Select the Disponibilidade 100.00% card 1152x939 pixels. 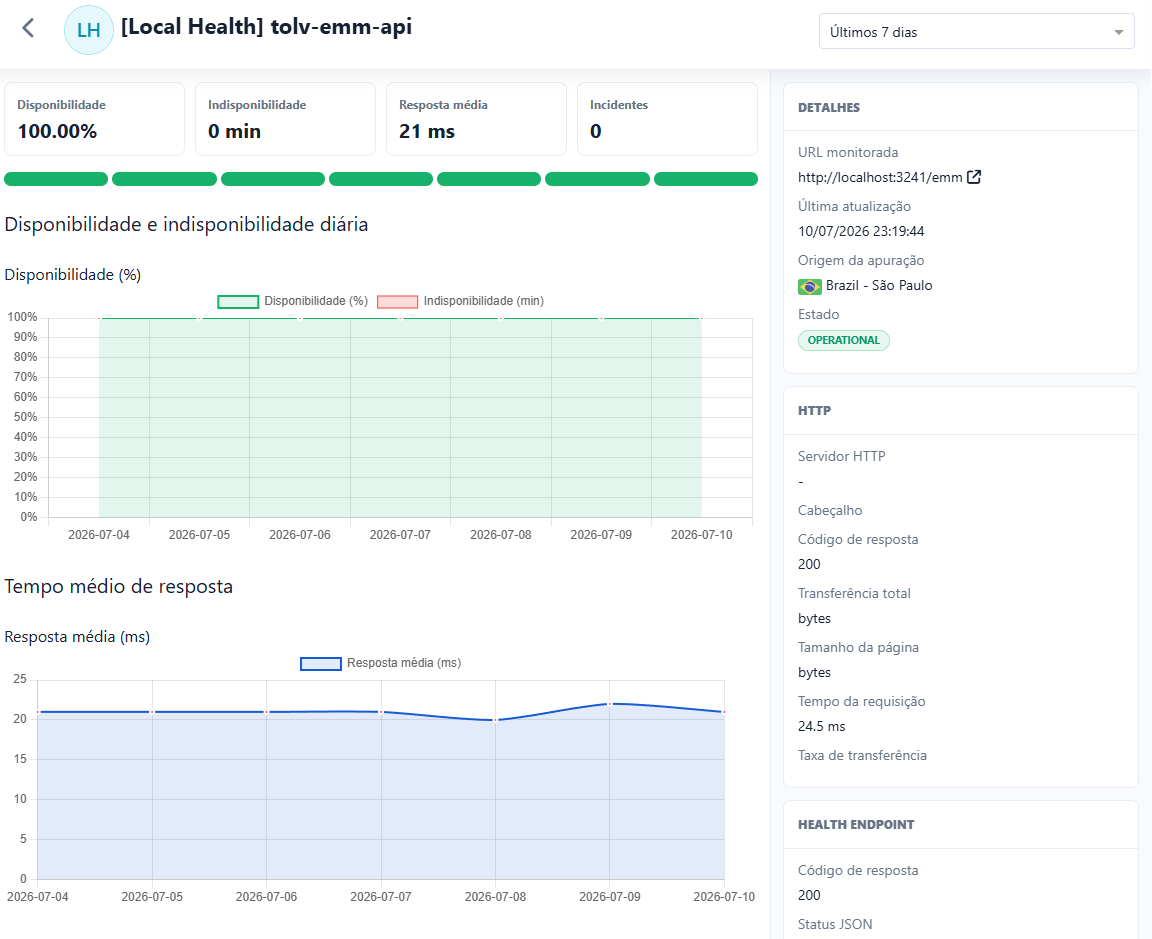click(x=94, y=119)
